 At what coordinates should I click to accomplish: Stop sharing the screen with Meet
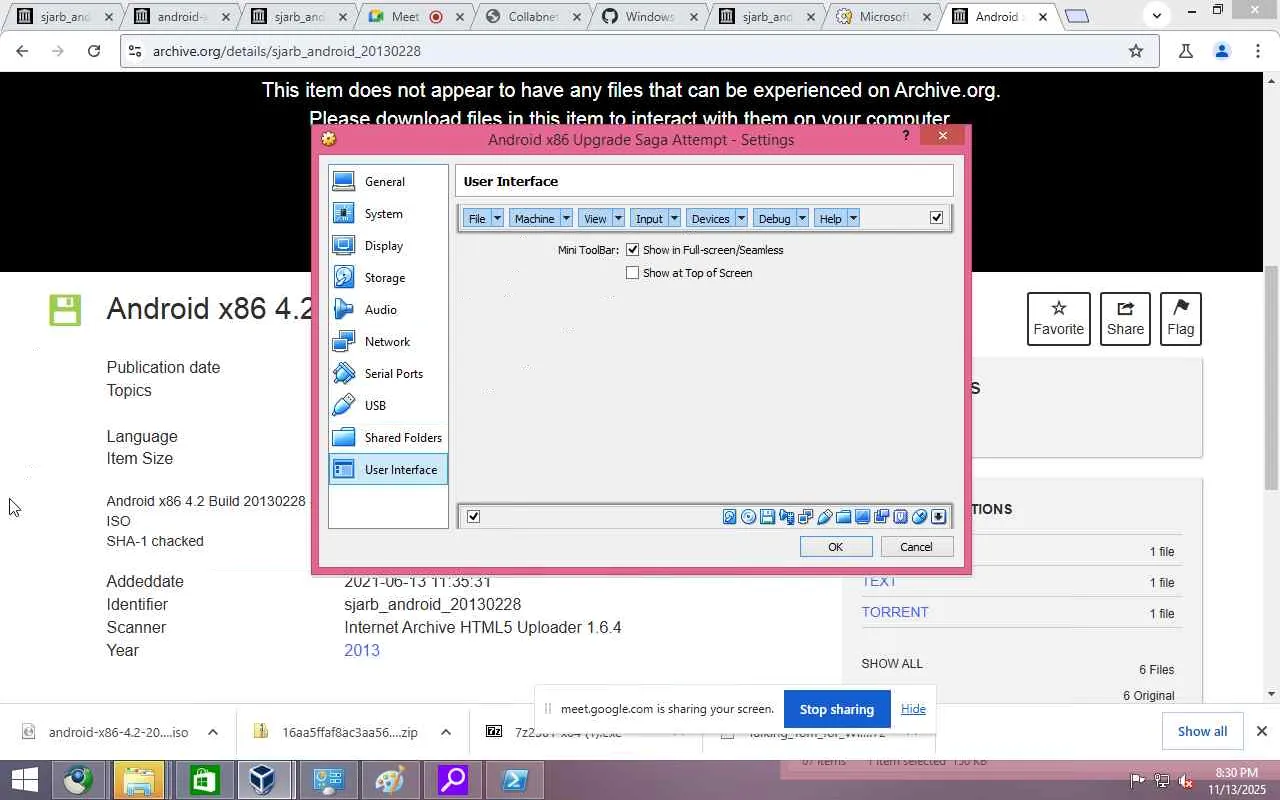pos(837,709)
